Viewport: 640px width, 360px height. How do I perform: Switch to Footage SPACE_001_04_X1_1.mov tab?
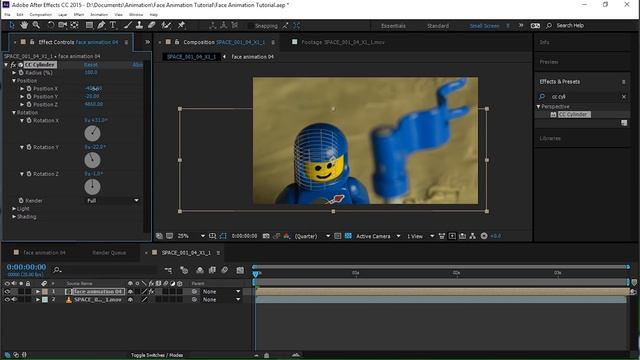pos(342,42)
